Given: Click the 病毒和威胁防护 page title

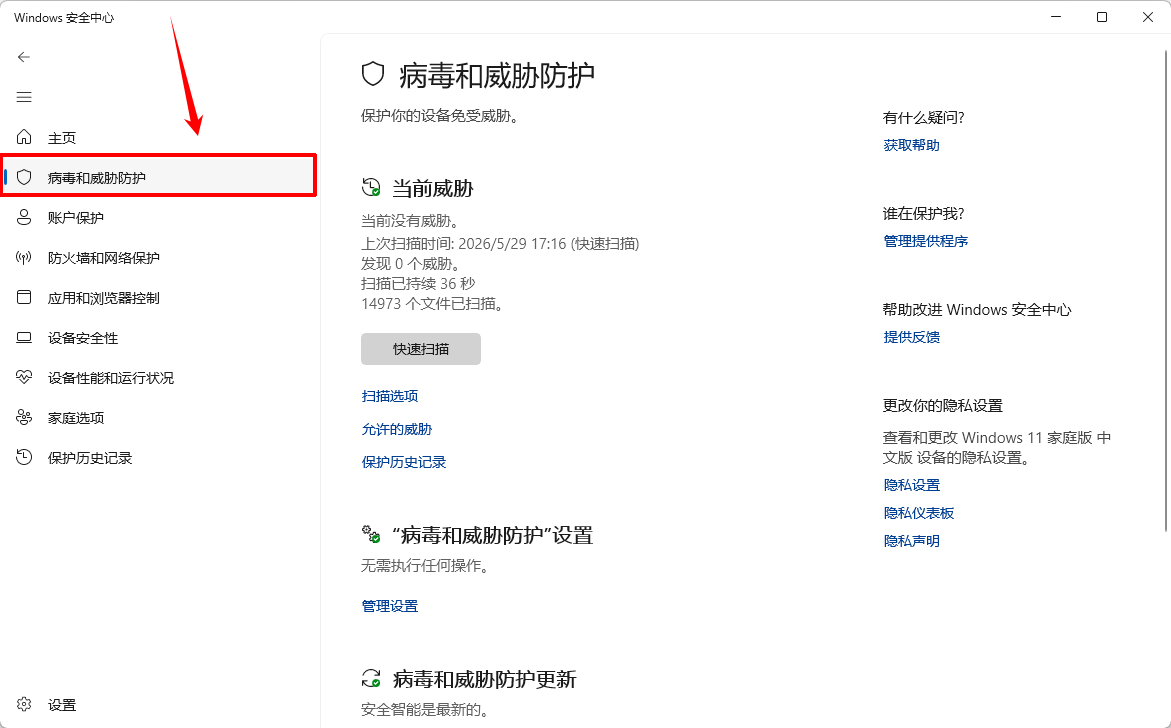Looking at the screenshot, I should click(497, 75).
